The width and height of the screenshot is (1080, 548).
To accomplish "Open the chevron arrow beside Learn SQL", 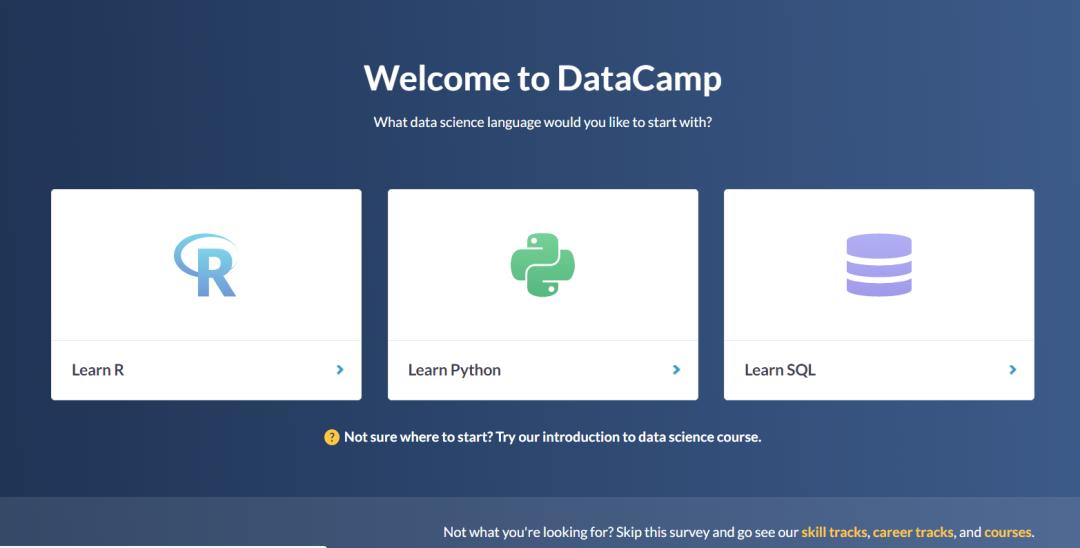I will [x=1012, y=370].
